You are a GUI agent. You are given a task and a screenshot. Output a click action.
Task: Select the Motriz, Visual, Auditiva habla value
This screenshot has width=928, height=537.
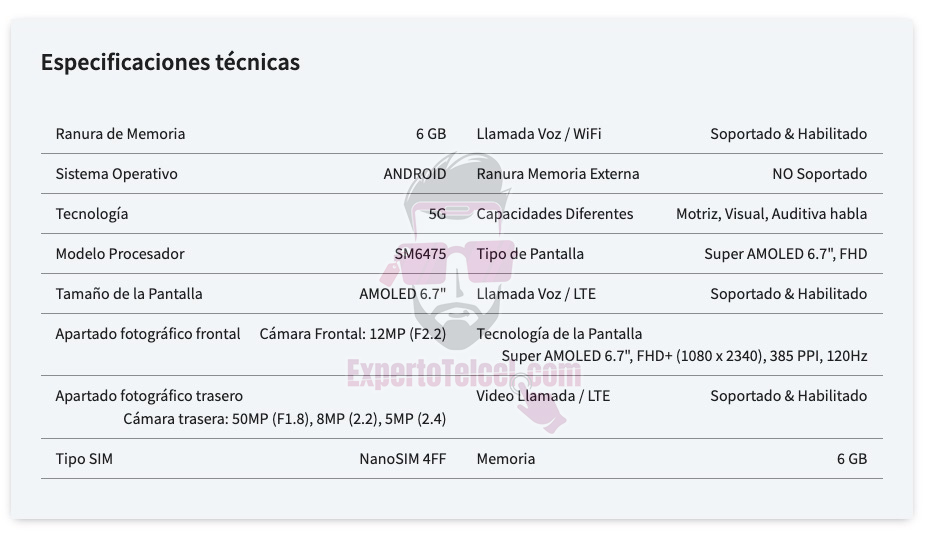point(772,214)
